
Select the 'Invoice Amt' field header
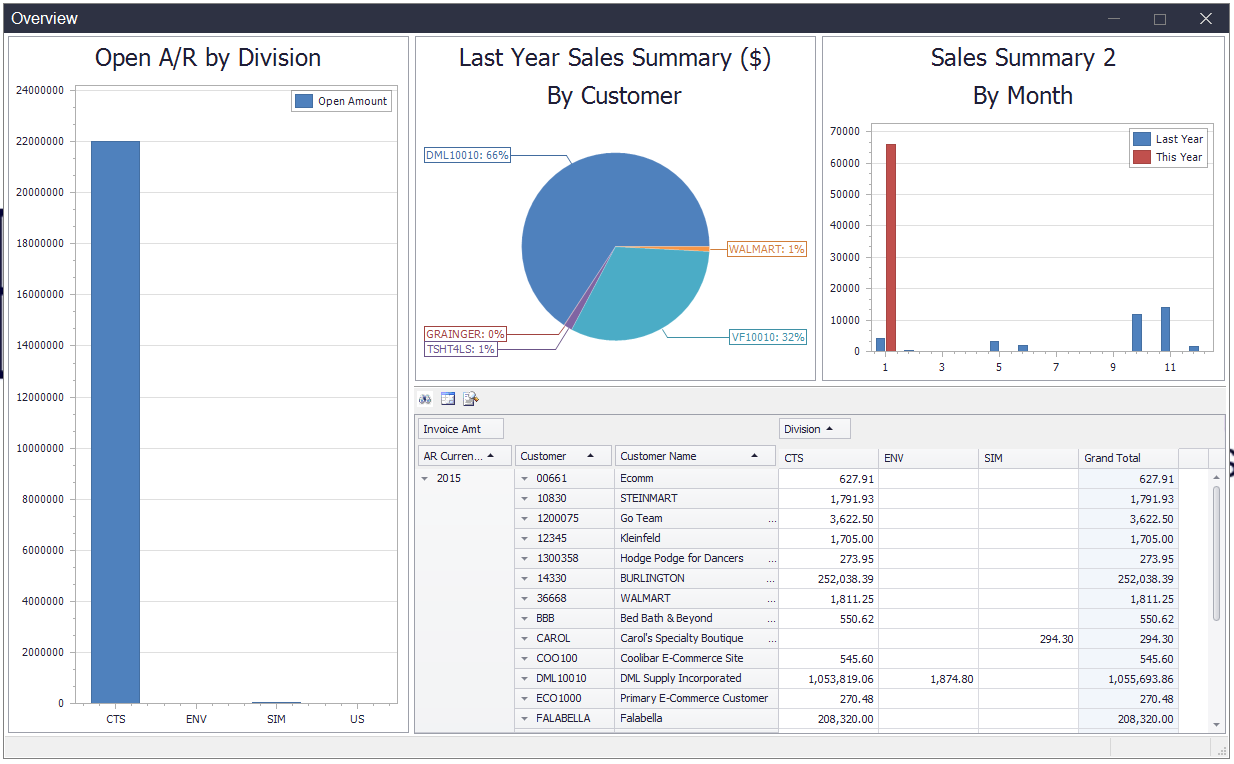(x=461, y=428)
